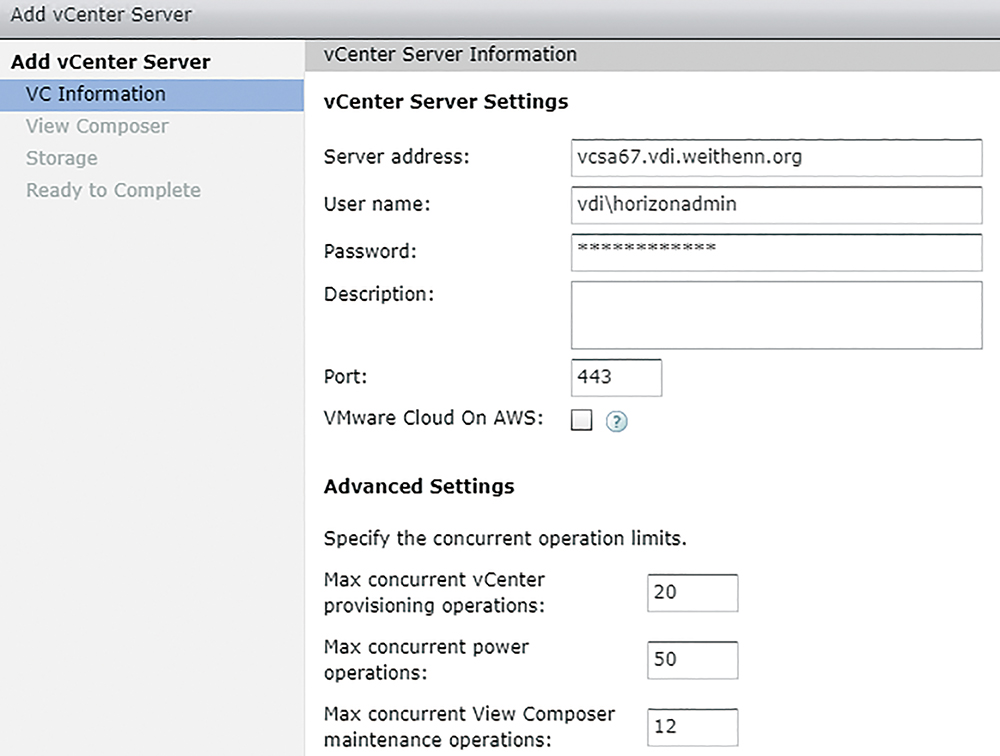Select the VC Information wizard step
Image resolution: width=1000 pixels, height=756 pixels.
[x=152, y=94]
